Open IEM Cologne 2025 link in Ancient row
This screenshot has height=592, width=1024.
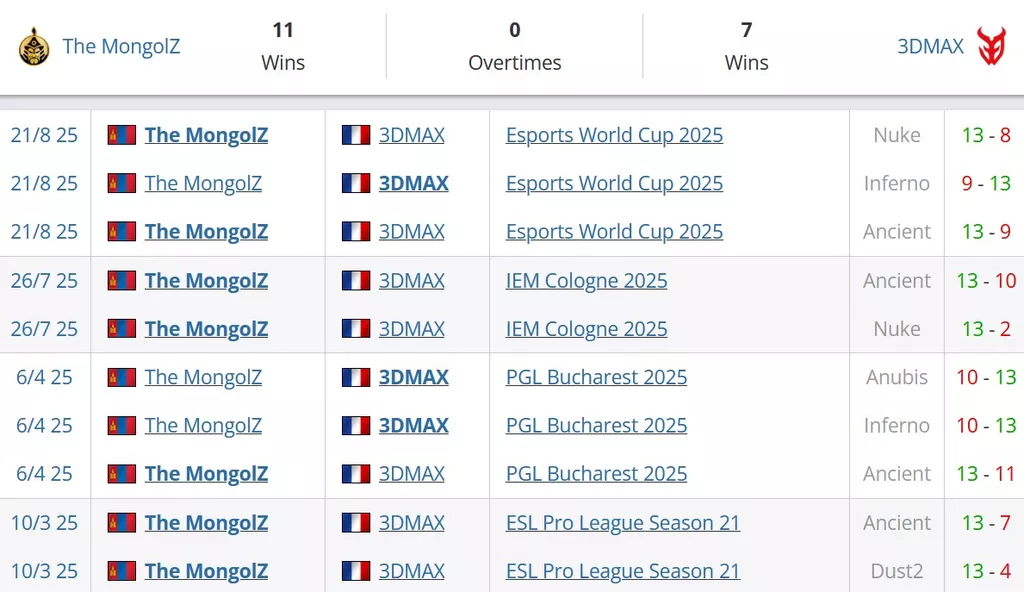point(586,281)
